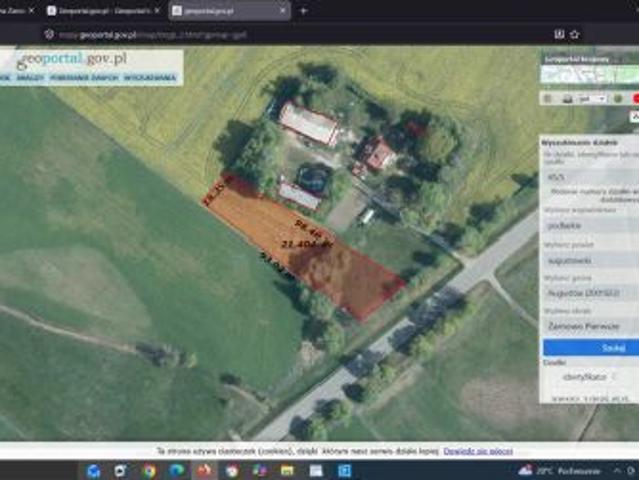Open a new browser tab with plus
This screenshot has width=639, height=480.
303,11
